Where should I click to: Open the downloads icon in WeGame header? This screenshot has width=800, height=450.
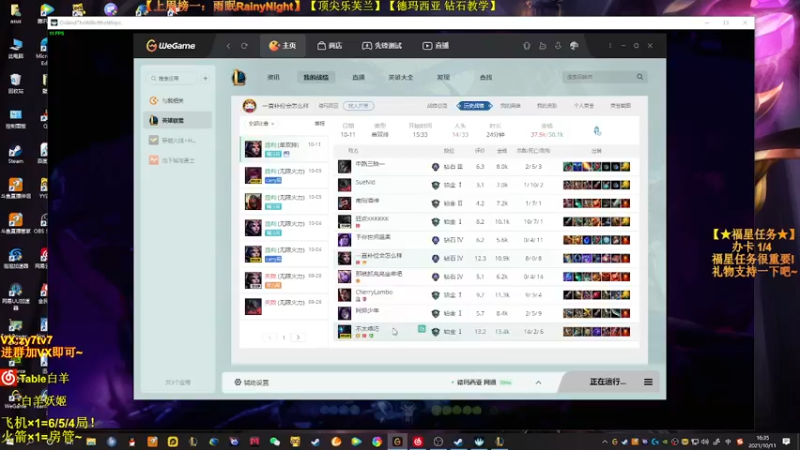tap(558, 46)
